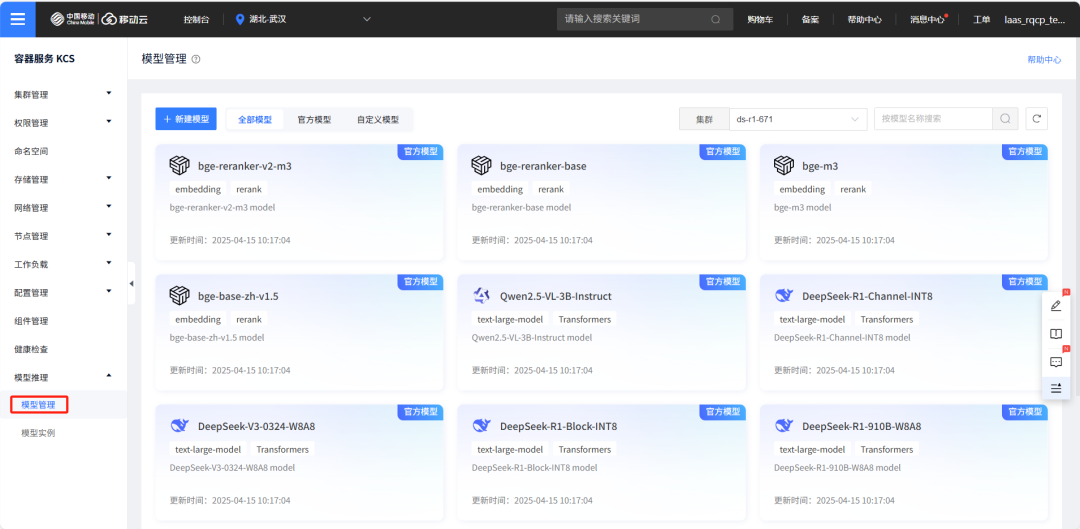Screen dimensions: 1080x529
Task: Click the 按模型名称搜索 input field
Action: pyautogui.click(x=933, y=118)
